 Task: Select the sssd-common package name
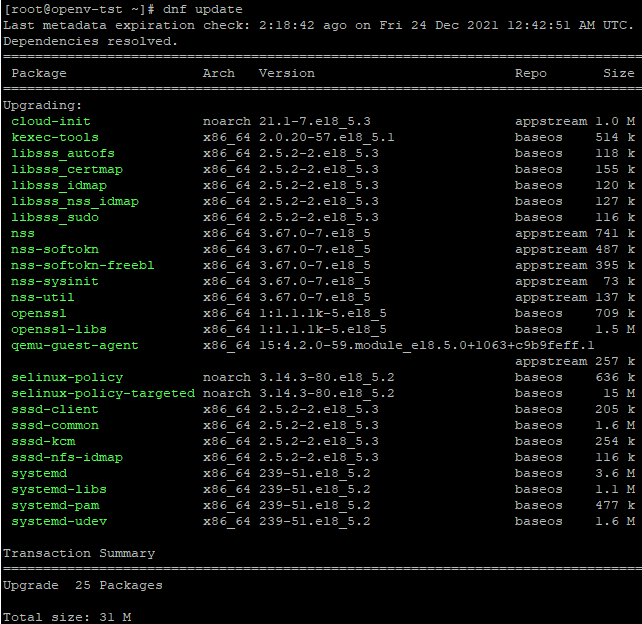(x=55, y=425)
